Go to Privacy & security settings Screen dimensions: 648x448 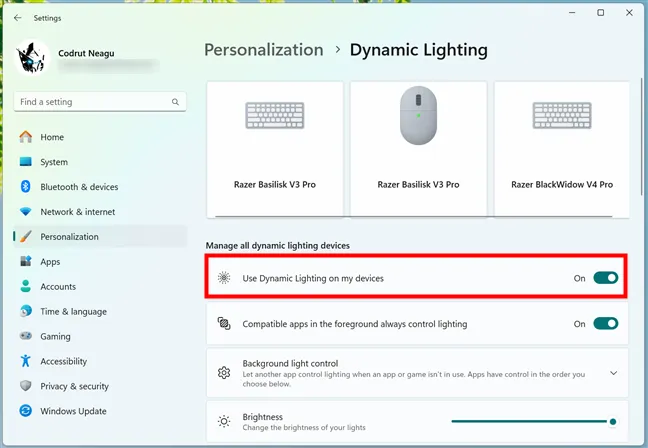tap(74, 386)
